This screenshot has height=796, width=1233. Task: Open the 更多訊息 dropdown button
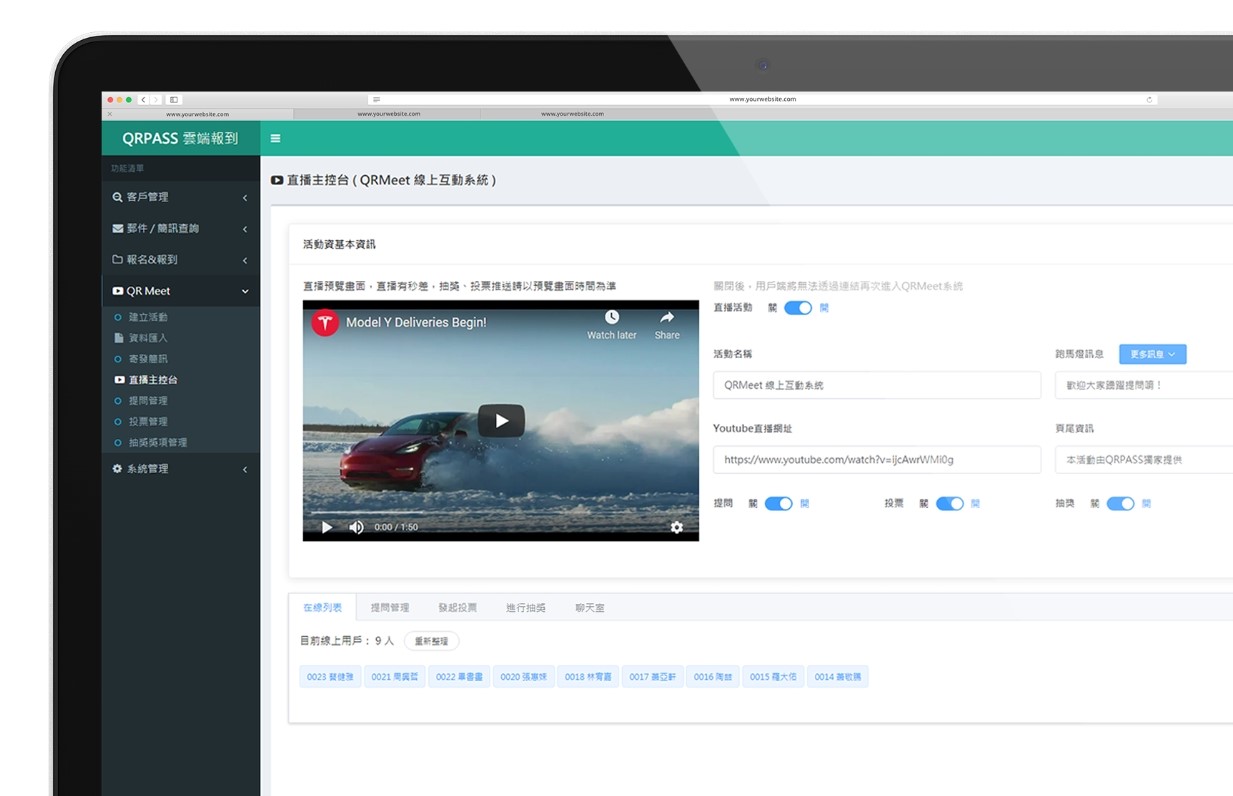pyautogui.click(x=1153, y=354)
